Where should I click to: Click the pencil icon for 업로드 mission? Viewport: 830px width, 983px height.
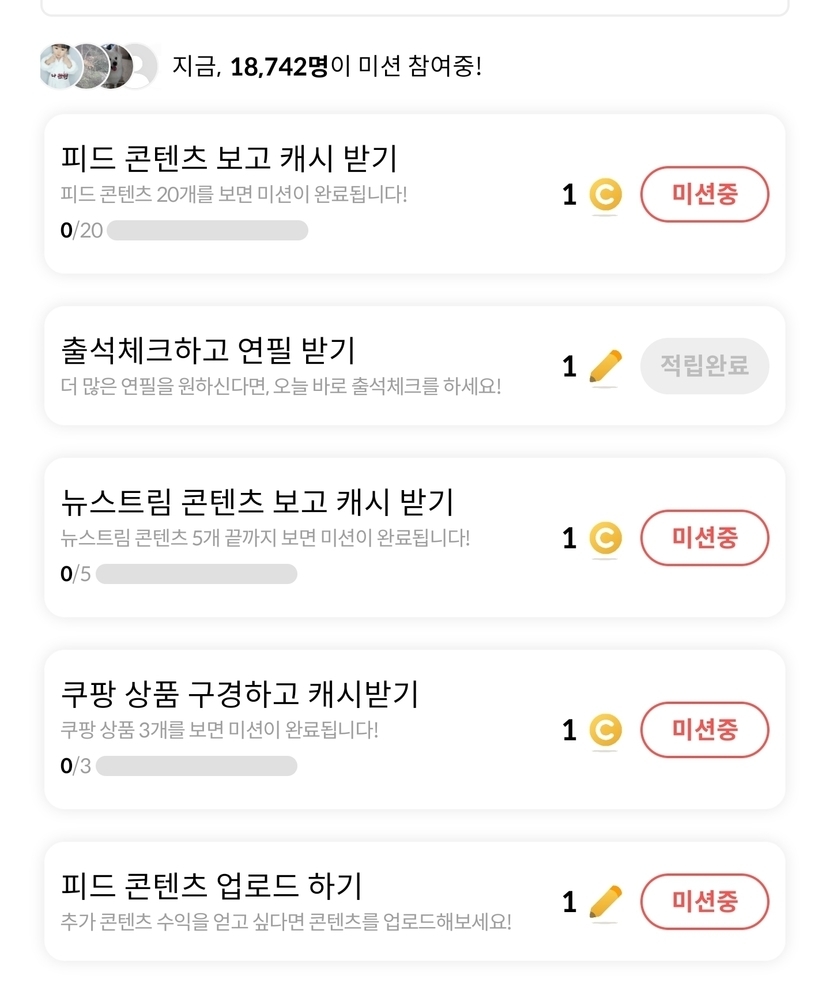point(605,902)
